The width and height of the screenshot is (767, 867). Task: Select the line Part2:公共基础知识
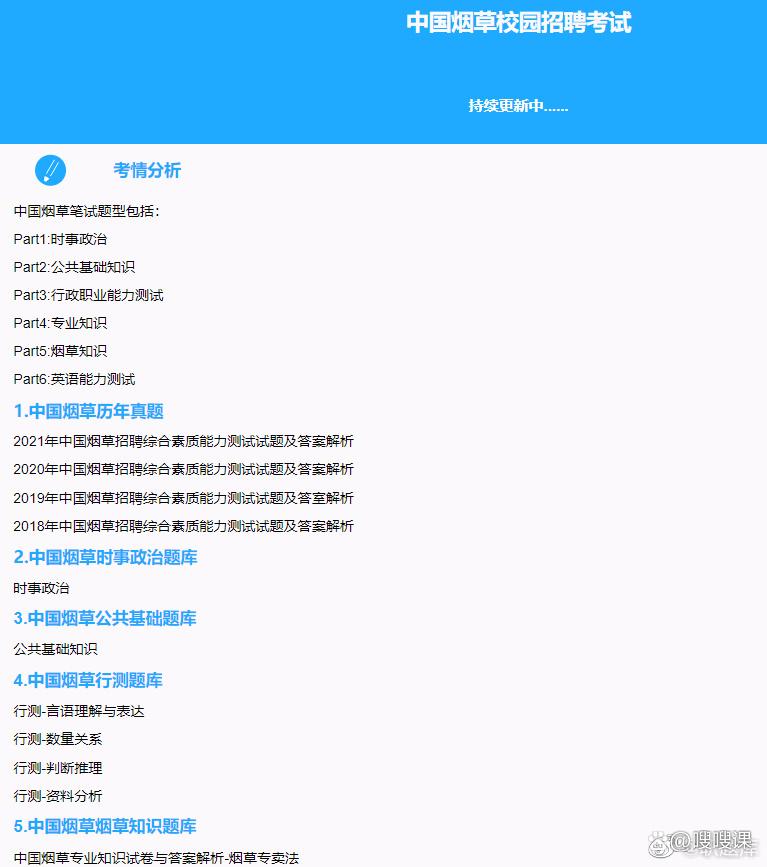tap(74, 267)
